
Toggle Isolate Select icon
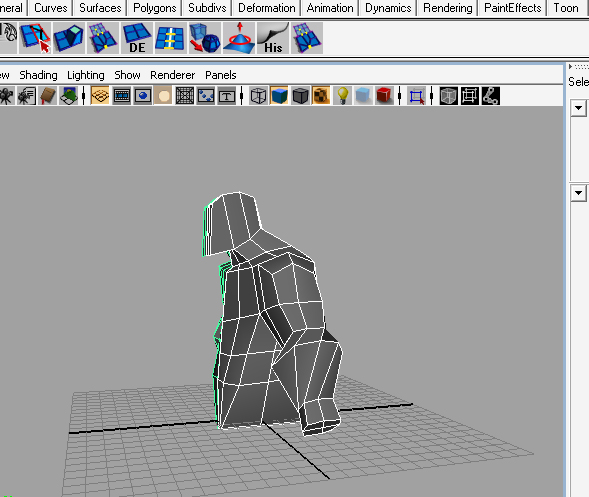tap(416, 95)
